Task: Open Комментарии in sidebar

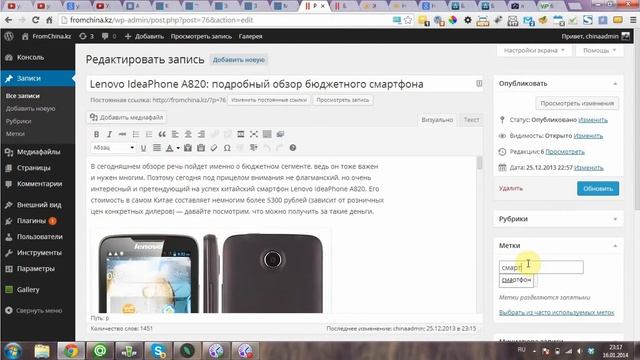Action: pyautogui.click(x=38, y=184)
